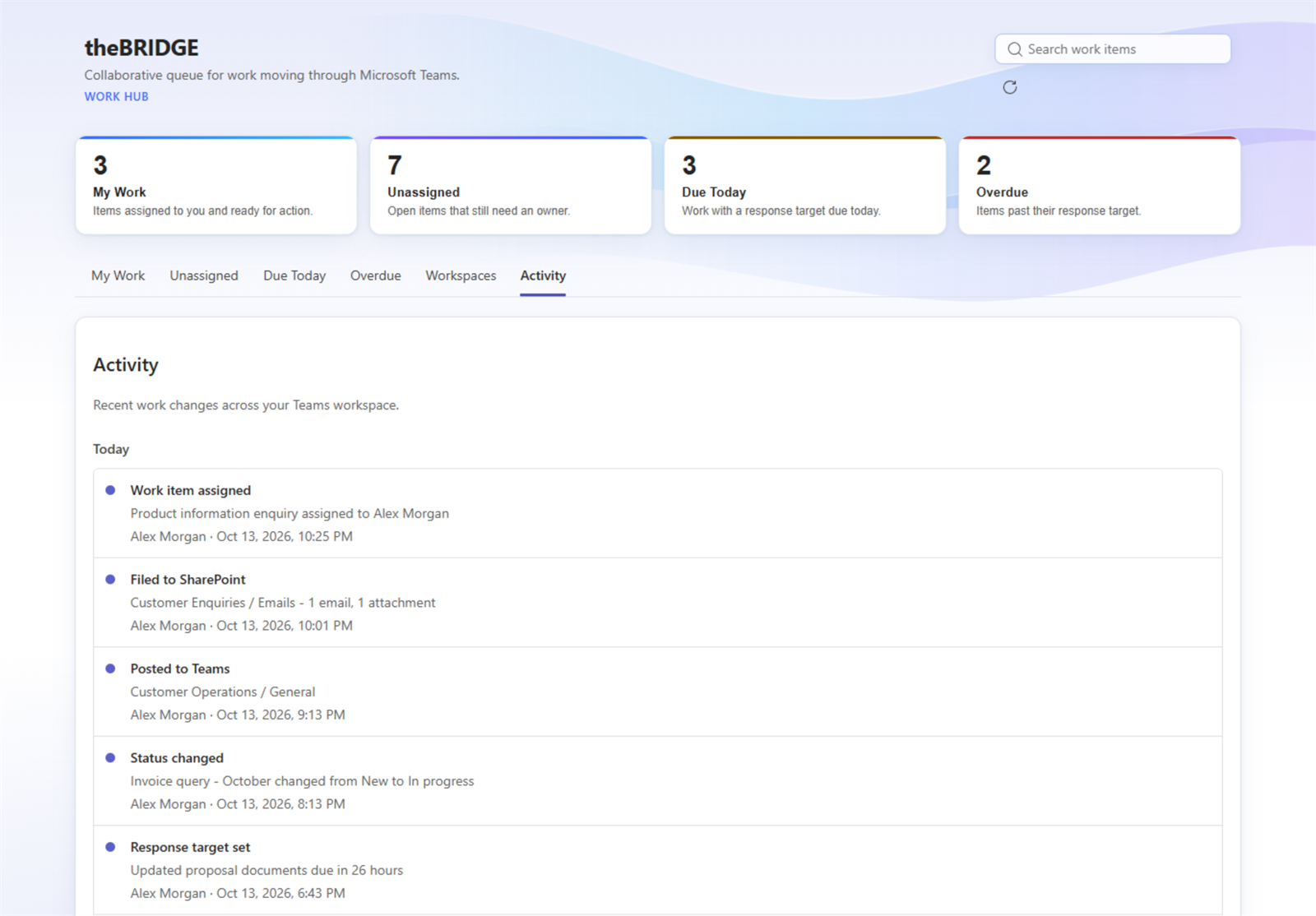Screen dimensions: 1316x916
Task: Click the dot beside 'Posted to Teams'
Action: tap(110, 668)
